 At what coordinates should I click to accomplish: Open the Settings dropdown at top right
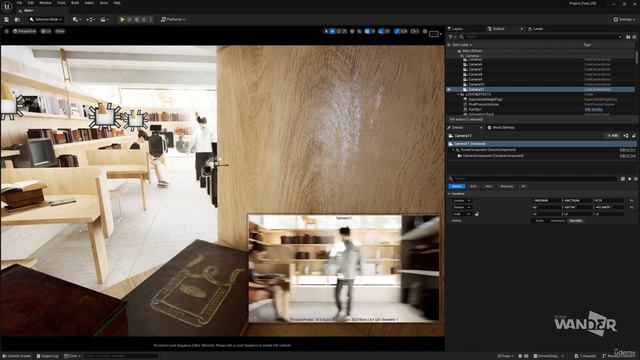pos(624,20)
